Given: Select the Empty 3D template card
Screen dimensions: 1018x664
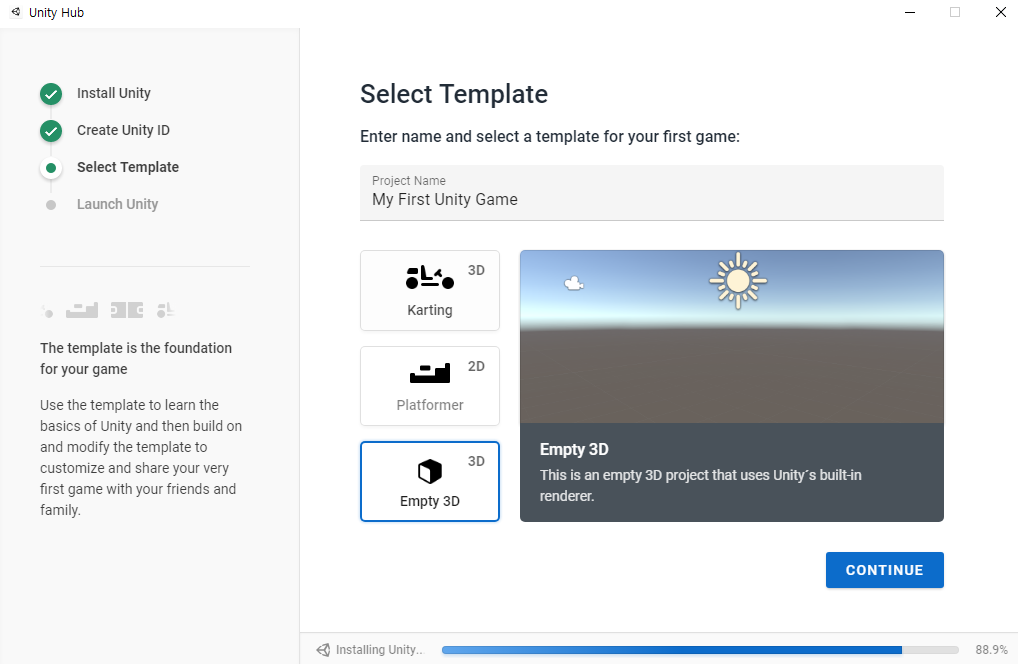Looking at the screenshot, I should click(x=430, y=482).
